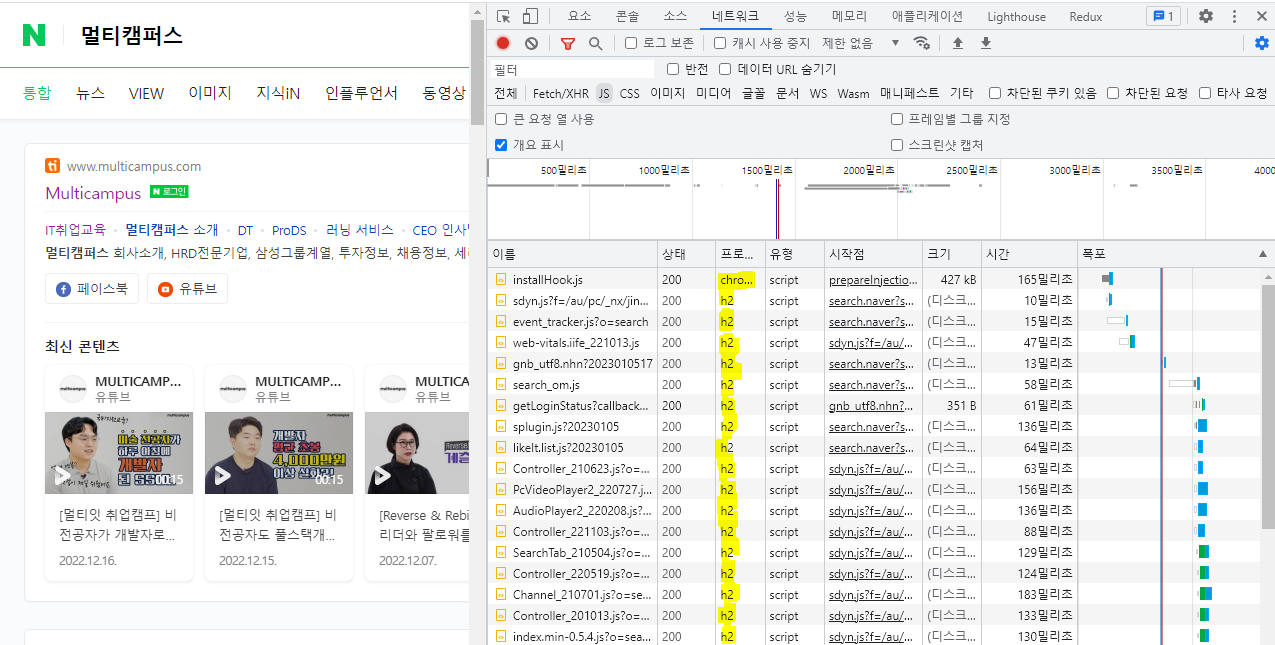Screen dimensions: 1275x645
Task: Open the 유튜브 link button
Action: (187, 289)
